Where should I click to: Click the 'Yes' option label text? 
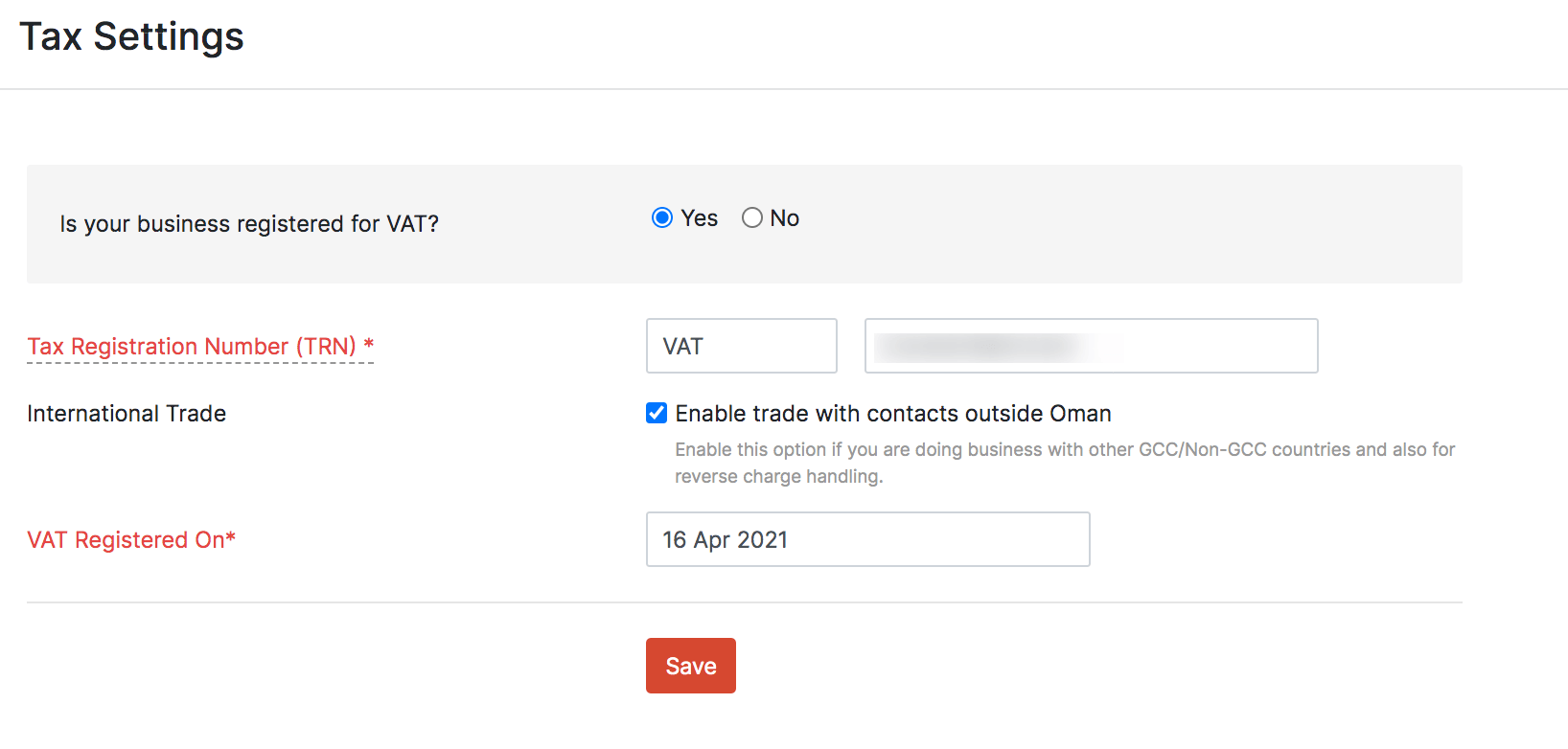pos(700,218)
